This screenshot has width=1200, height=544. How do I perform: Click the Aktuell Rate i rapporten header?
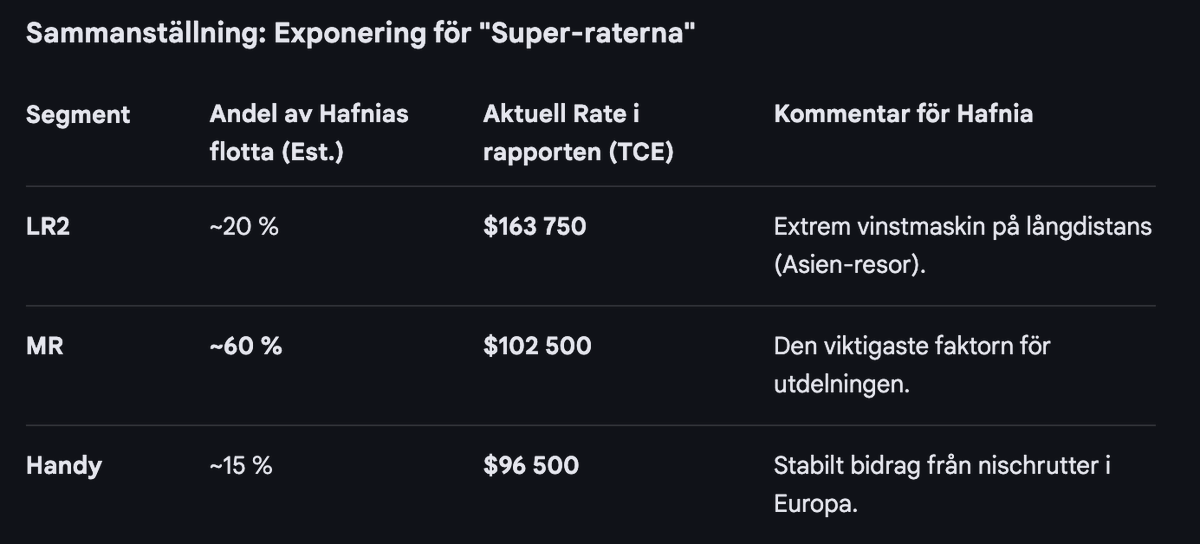[578, 134]
